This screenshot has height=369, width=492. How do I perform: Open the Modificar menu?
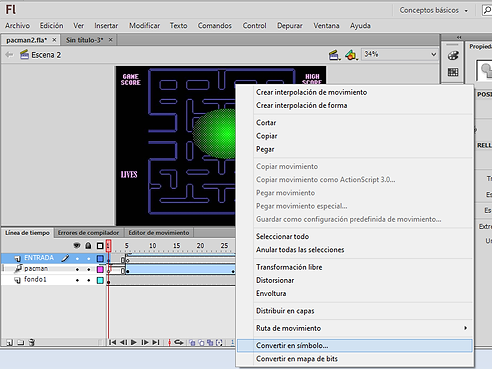[x=144, y=26]
